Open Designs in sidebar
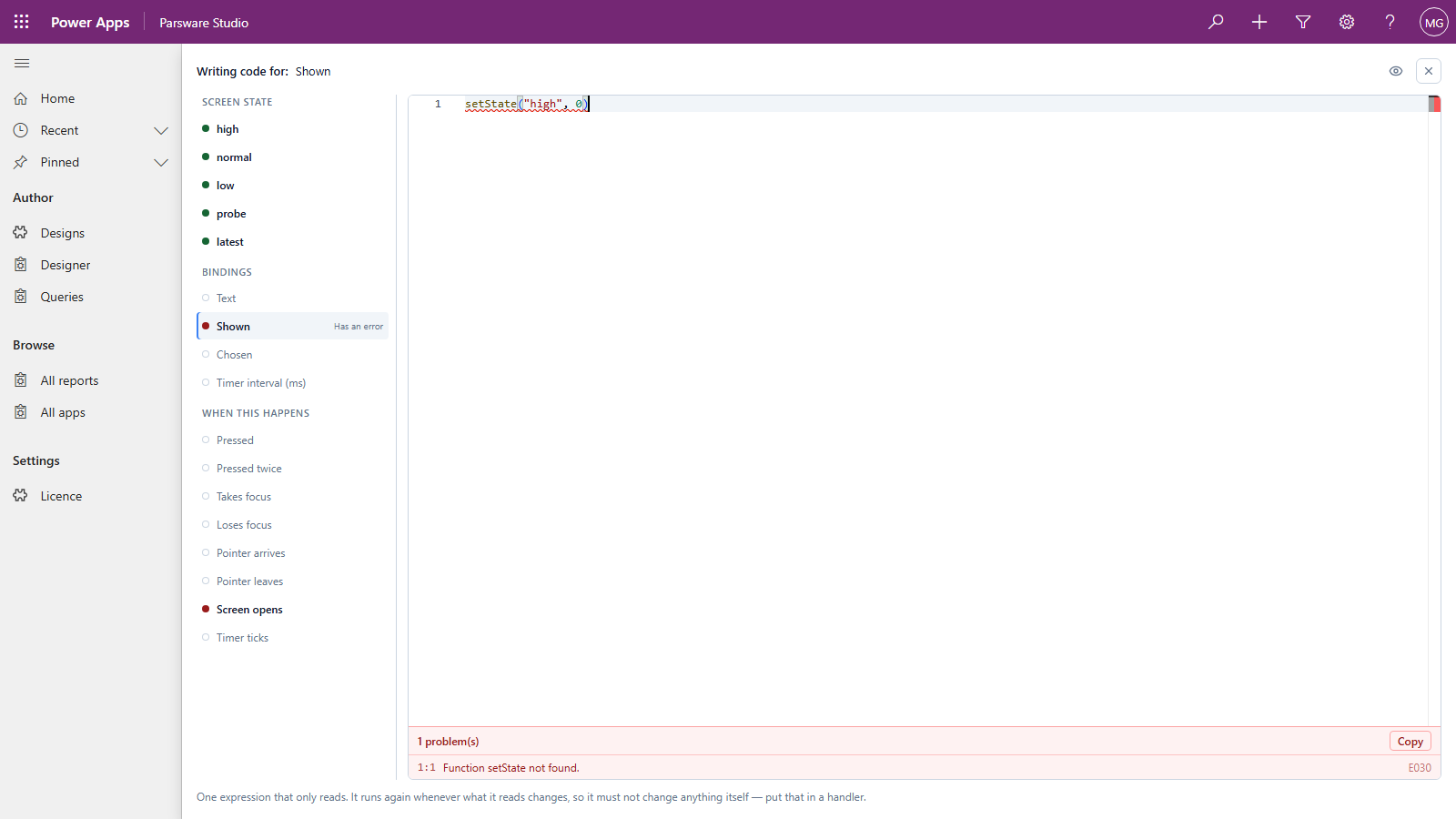The width and height of the screenshot is (1456, 819). 91,233
